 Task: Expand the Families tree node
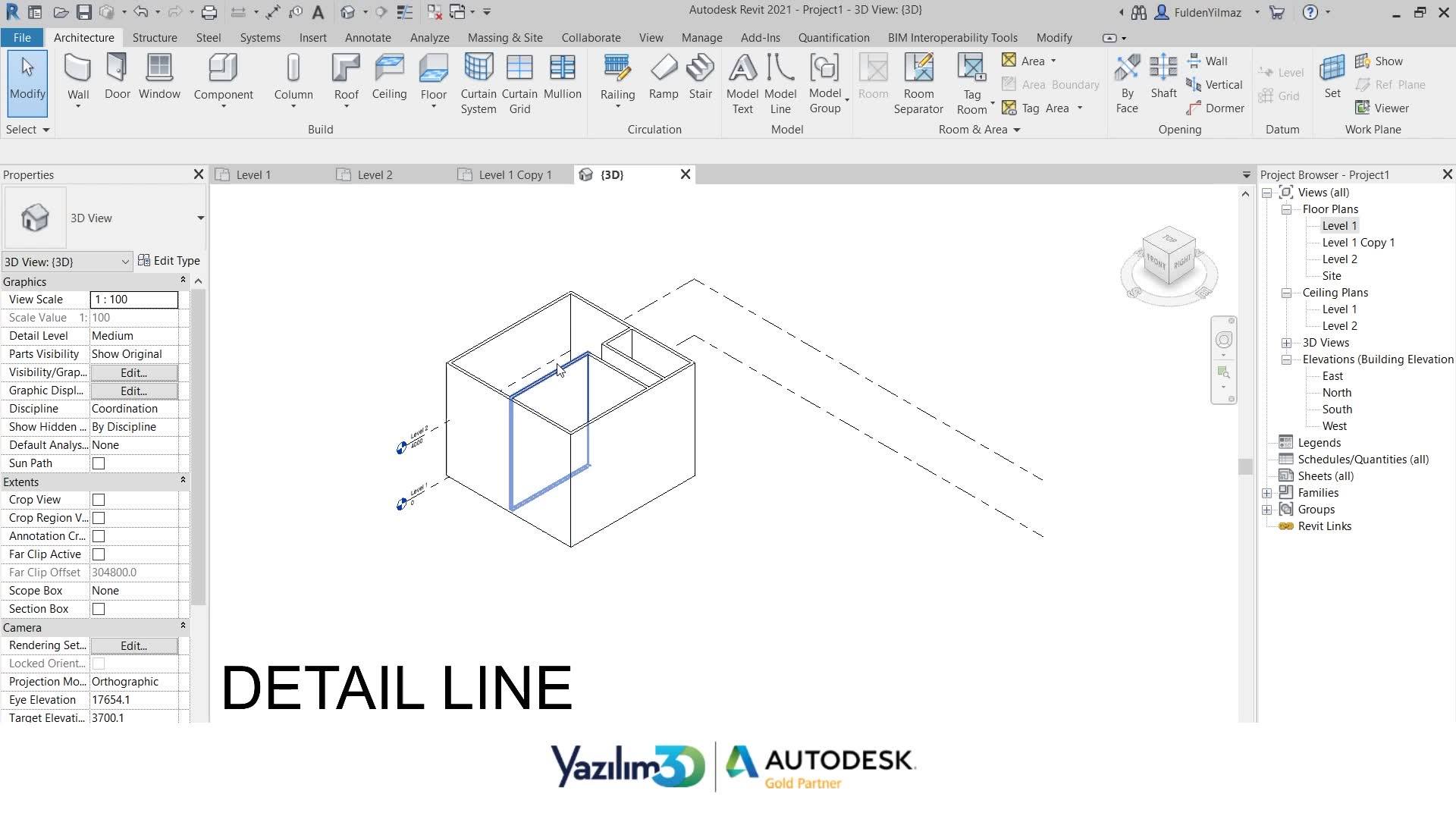click(1267, 493)
